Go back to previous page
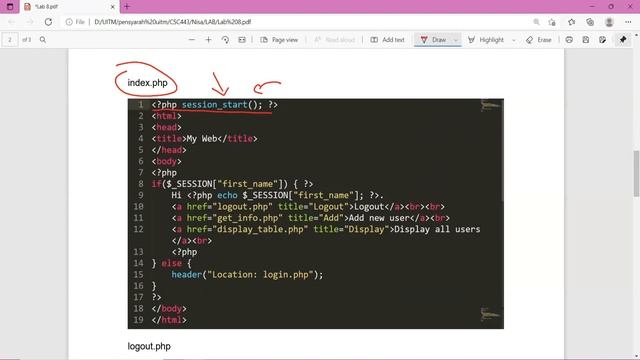Image resolution: width=640 pixels, height=360 pixels. pyautogui.click(x=11, y=22)
